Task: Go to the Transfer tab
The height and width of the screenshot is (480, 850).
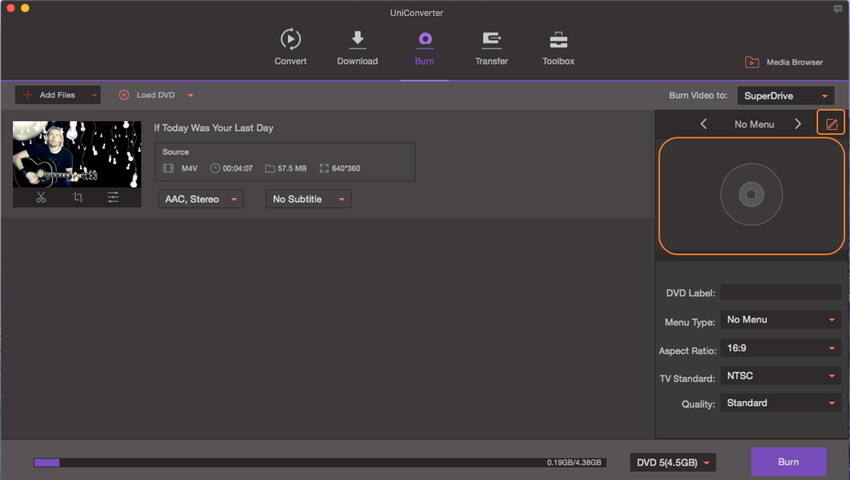Action: pos(491,47)
